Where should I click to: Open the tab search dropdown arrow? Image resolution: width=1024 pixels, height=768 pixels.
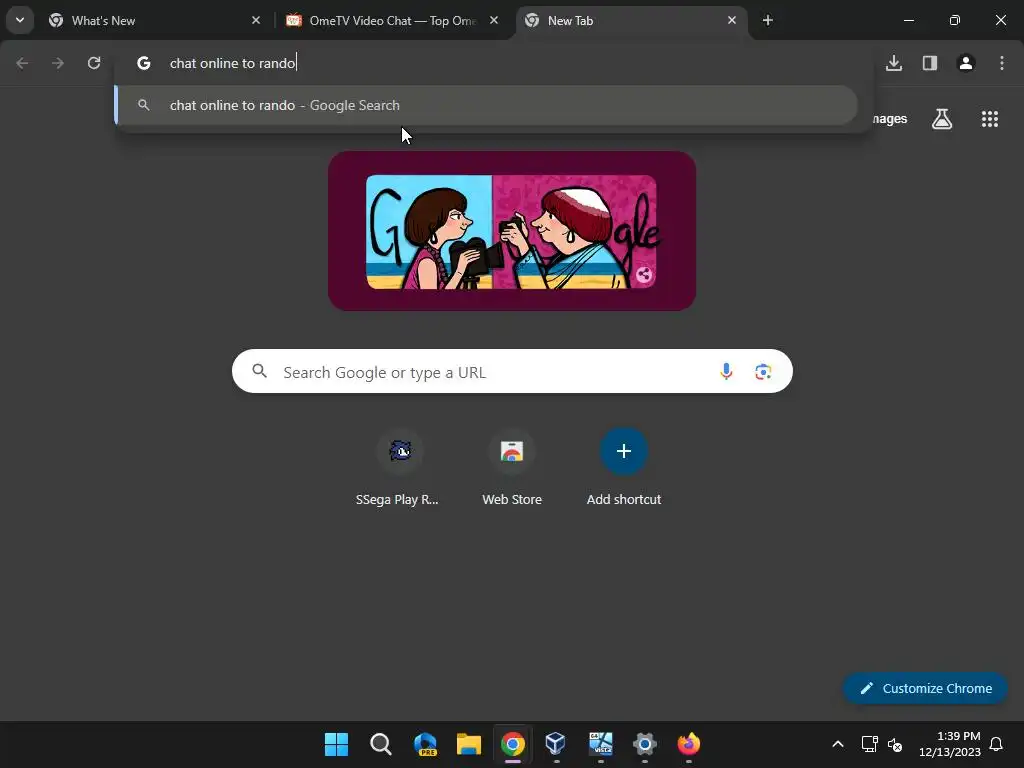[x=20, y=20]
